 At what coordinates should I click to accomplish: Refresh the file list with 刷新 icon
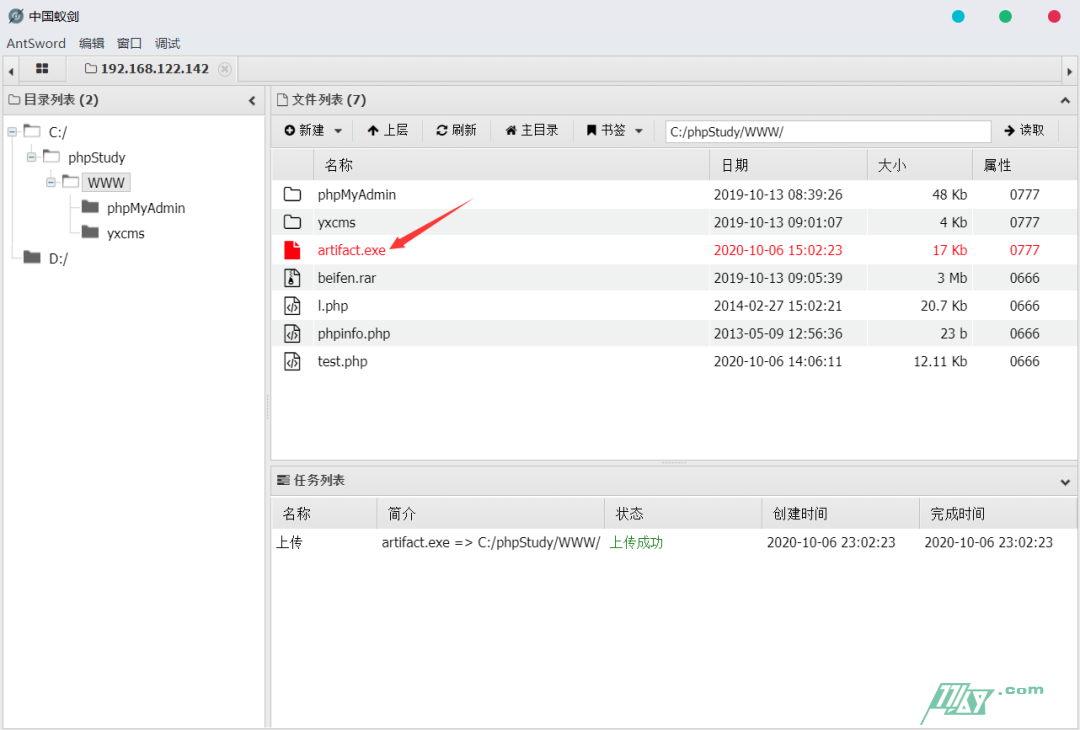click(x=441, y=130)
